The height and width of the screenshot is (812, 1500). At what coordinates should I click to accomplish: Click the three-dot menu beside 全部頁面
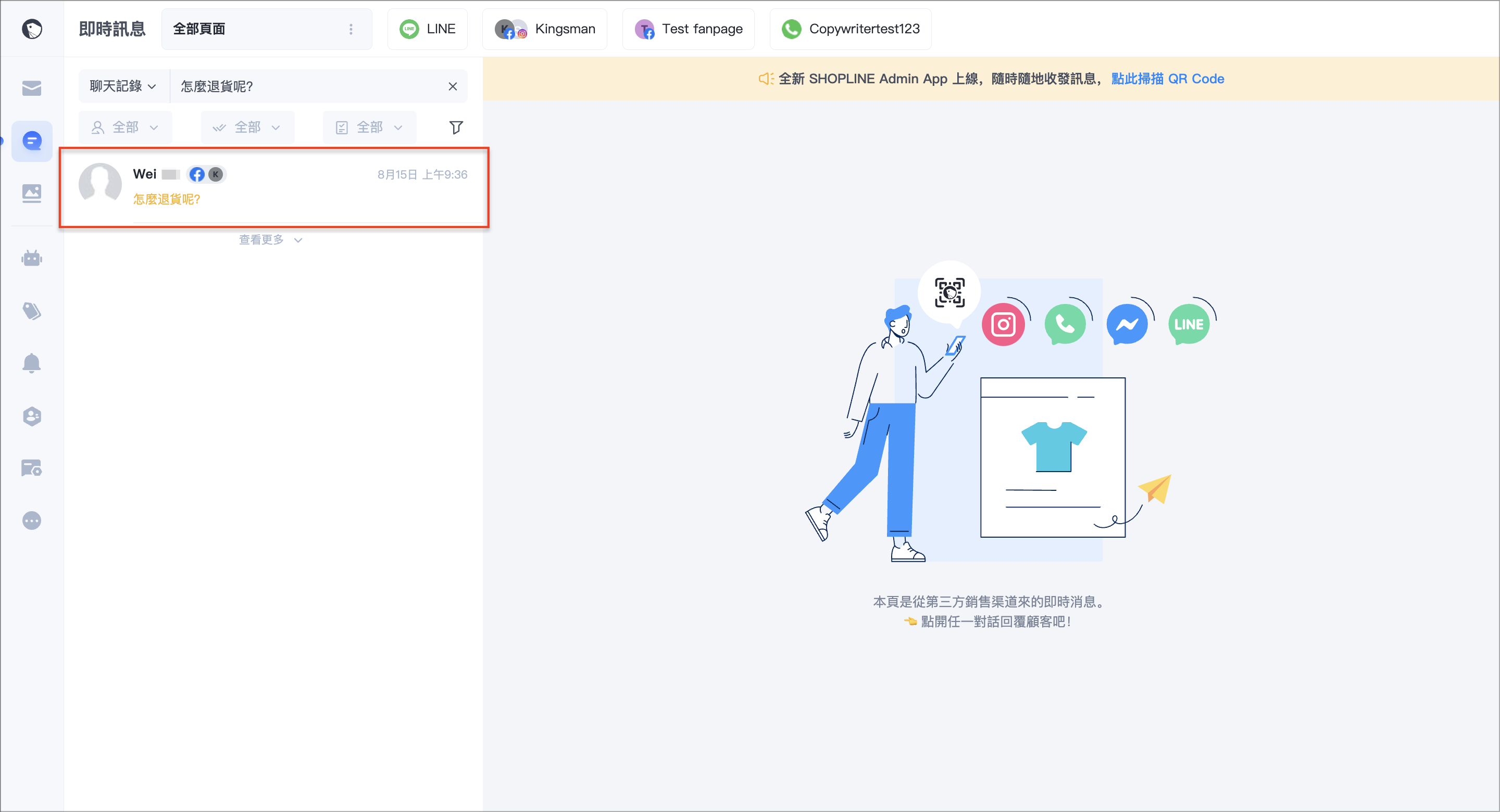(x=351, y=29)
